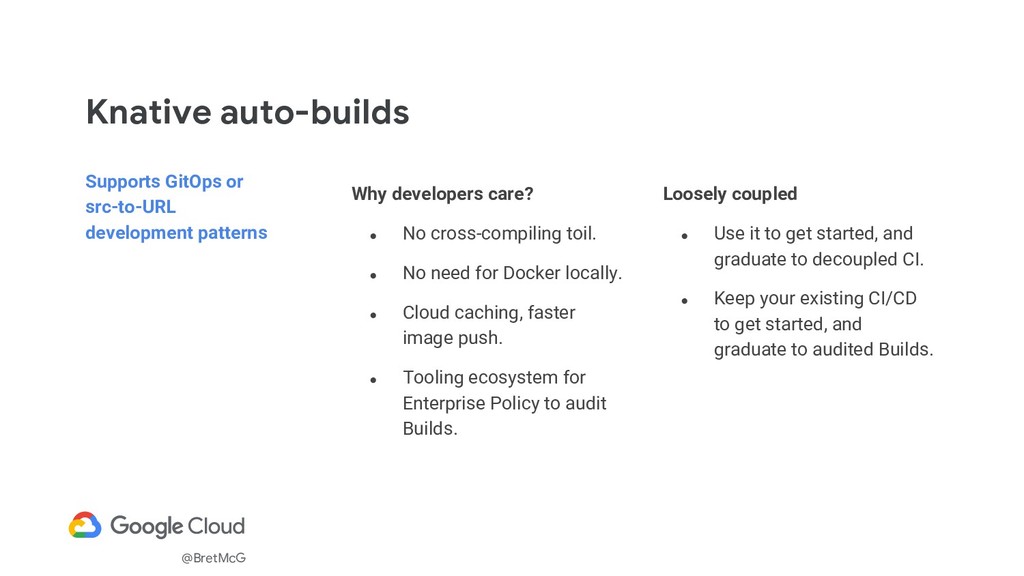The image size is (1024, 576).
Task: Click the @BretMcG handle text
Action: click(x=214, y=558)
